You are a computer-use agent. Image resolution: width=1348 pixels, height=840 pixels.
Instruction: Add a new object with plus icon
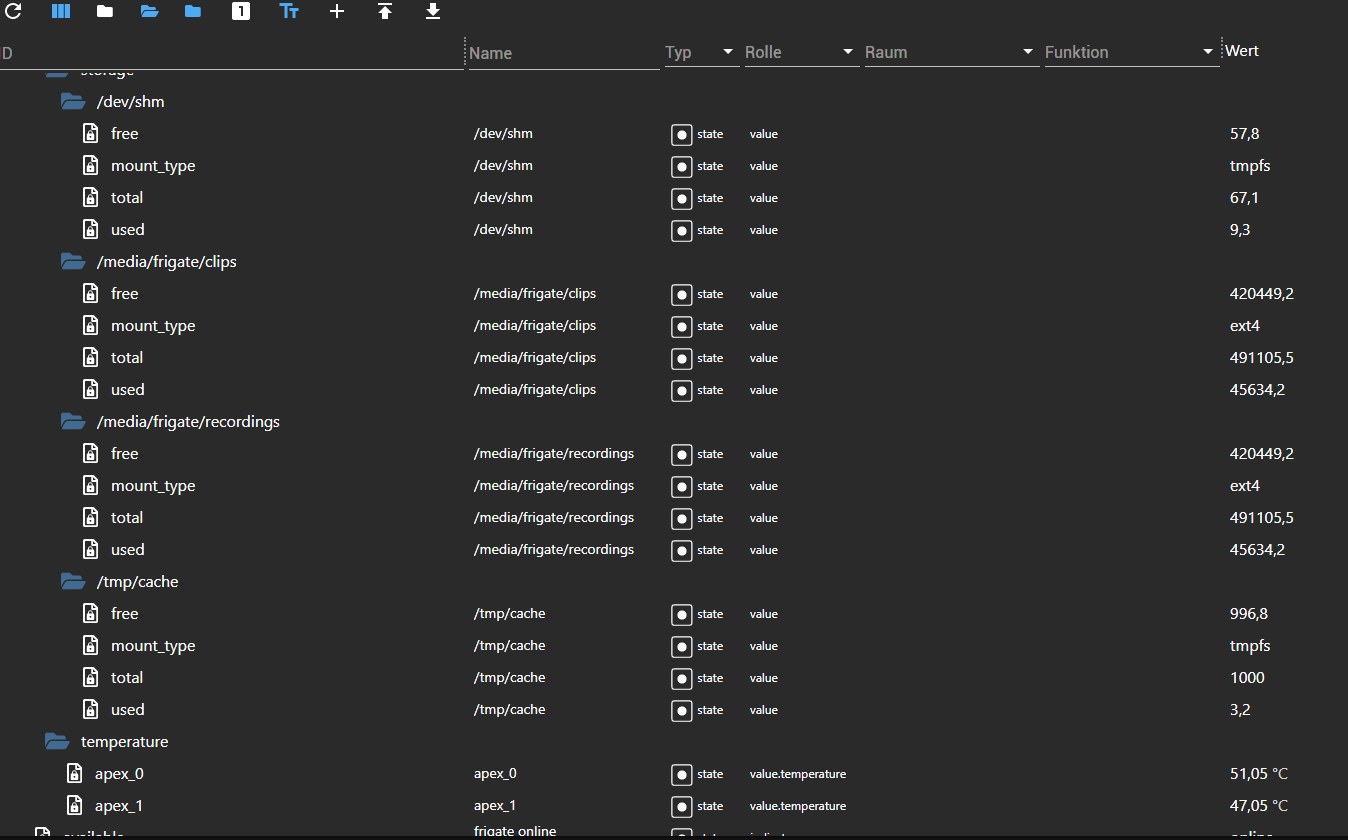(337, 12)
